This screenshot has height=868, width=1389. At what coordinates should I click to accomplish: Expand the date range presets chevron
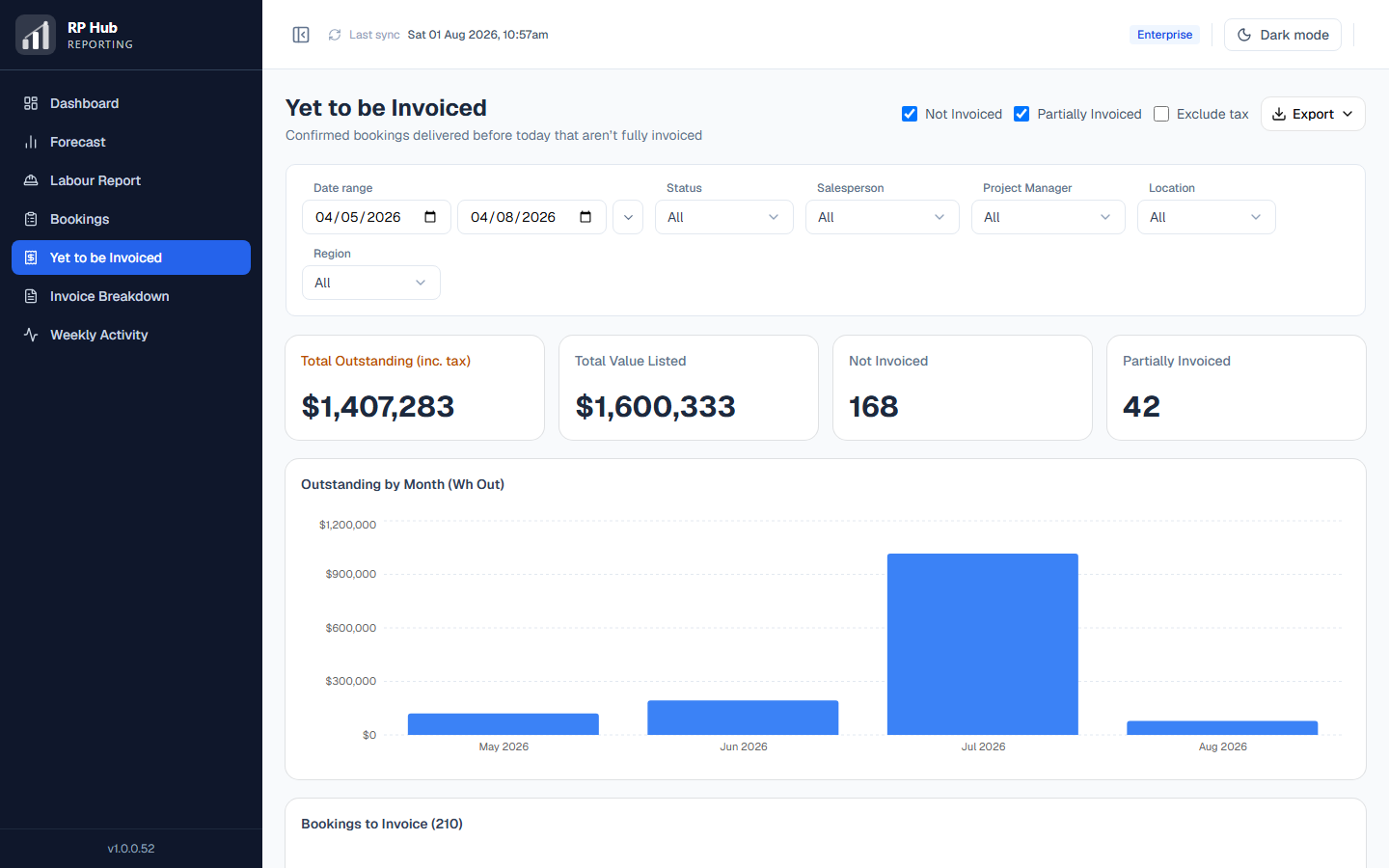[x=628, y=217]
